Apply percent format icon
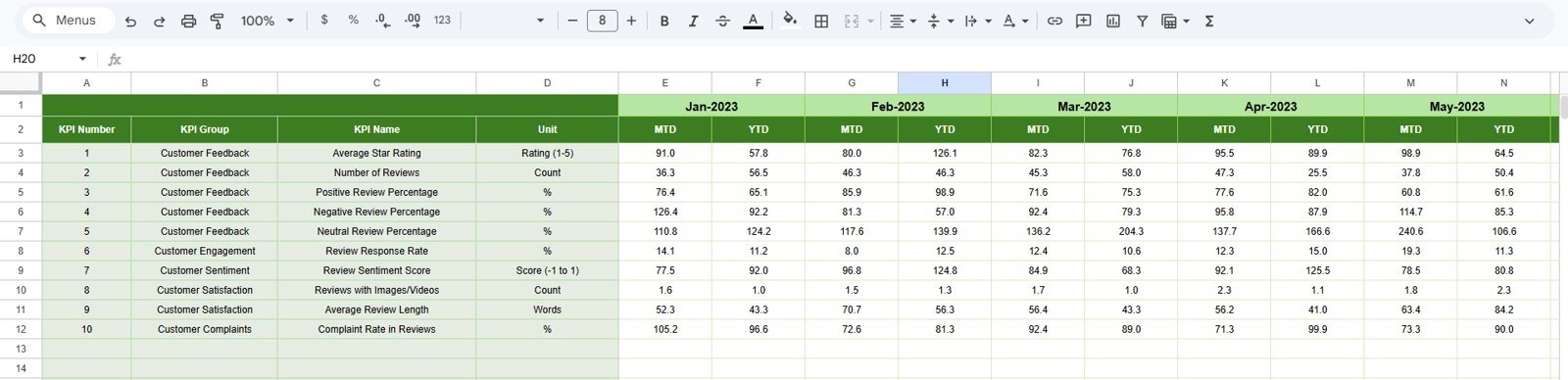 coord(353,20)
